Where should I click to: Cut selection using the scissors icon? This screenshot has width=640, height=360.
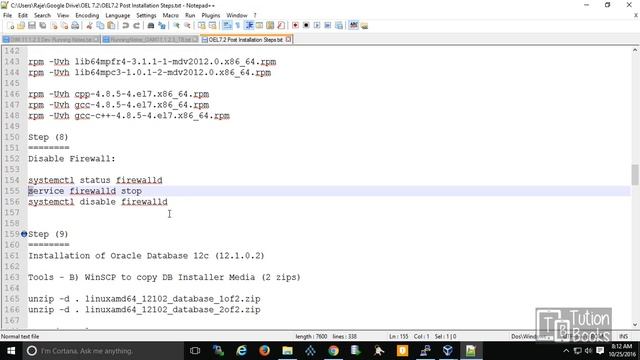tap(89, 26)
